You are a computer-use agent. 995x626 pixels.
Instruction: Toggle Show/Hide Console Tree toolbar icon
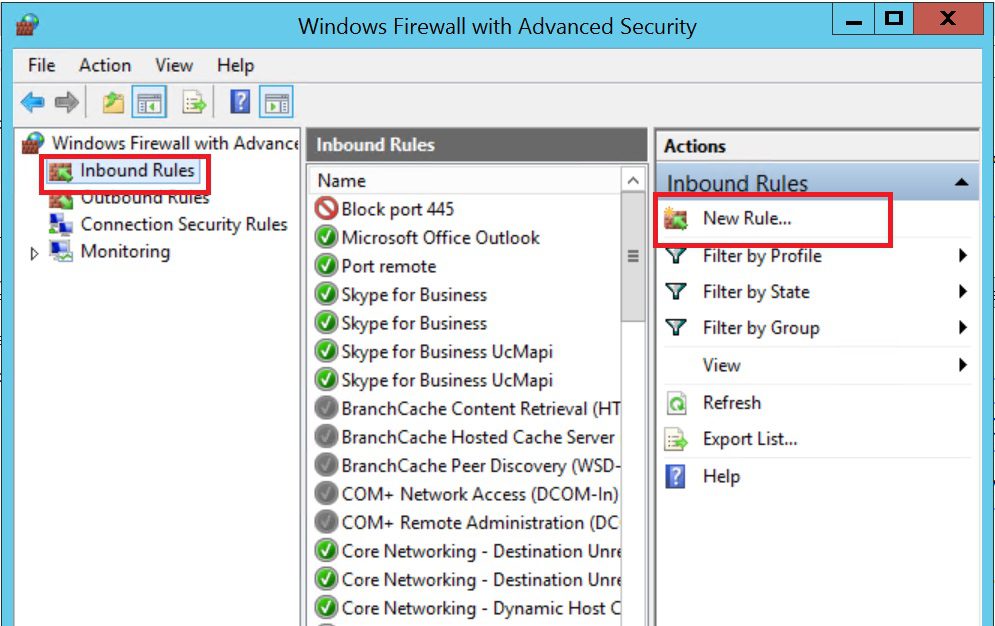pos(149,102)
